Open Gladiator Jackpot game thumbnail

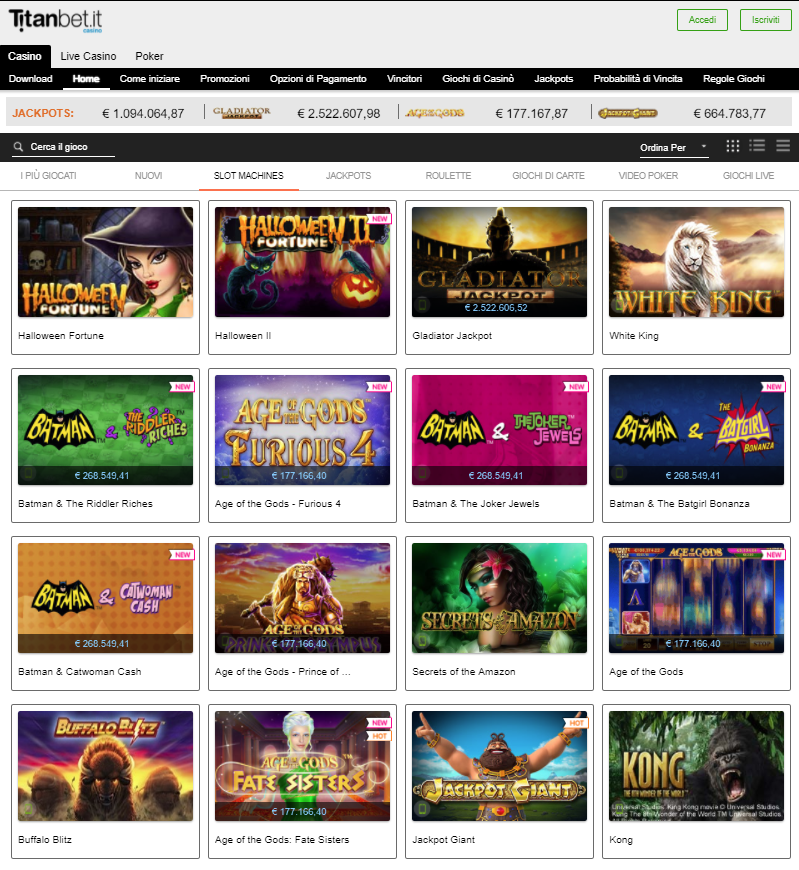click(499, 262)
